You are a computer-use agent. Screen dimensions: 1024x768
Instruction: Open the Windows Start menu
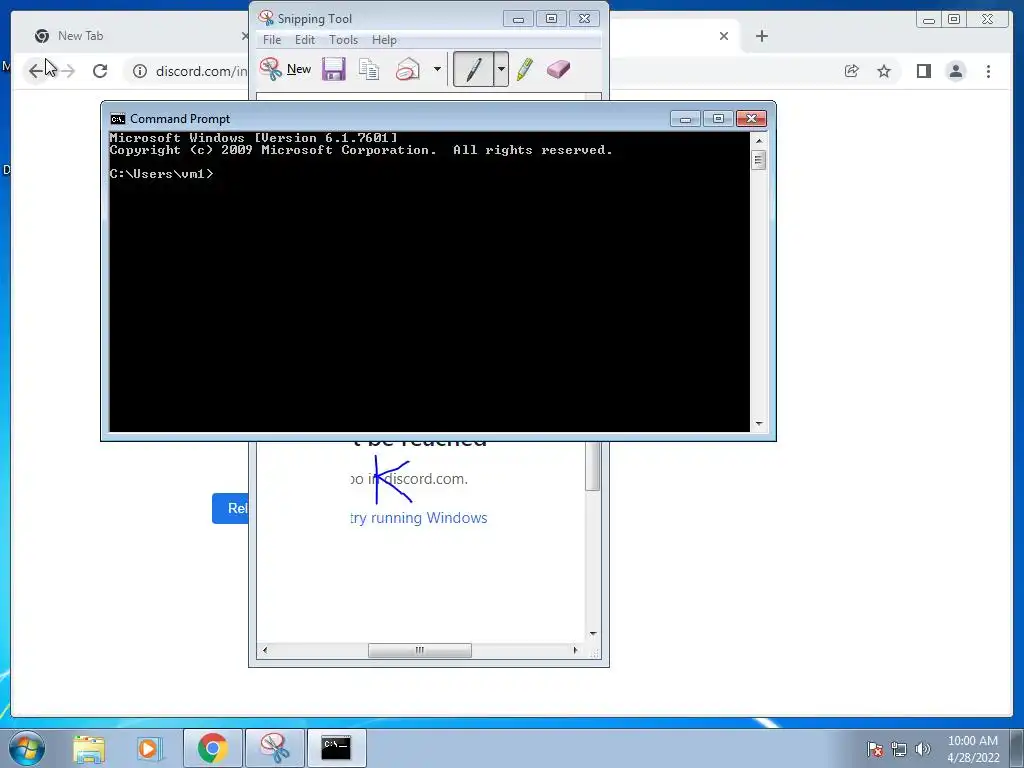tap(27, 748)
